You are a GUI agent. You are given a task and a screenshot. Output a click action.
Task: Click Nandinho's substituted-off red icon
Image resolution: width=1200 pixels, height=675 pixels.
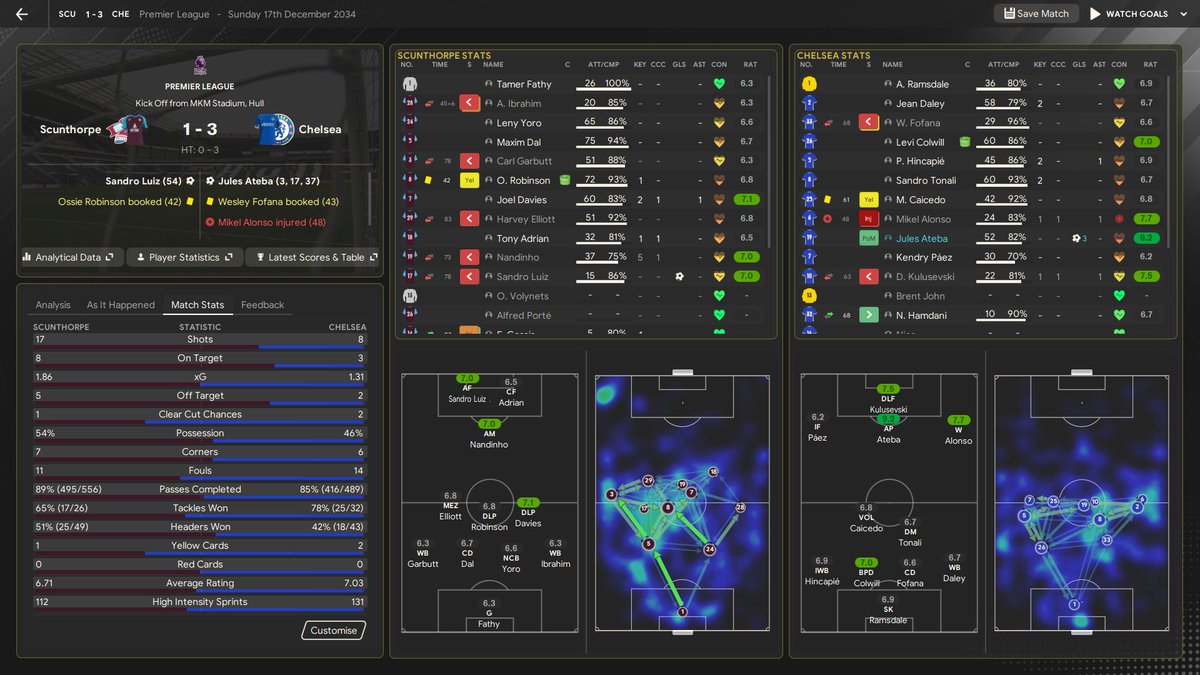pyautogui.click(x=471, y=257)
